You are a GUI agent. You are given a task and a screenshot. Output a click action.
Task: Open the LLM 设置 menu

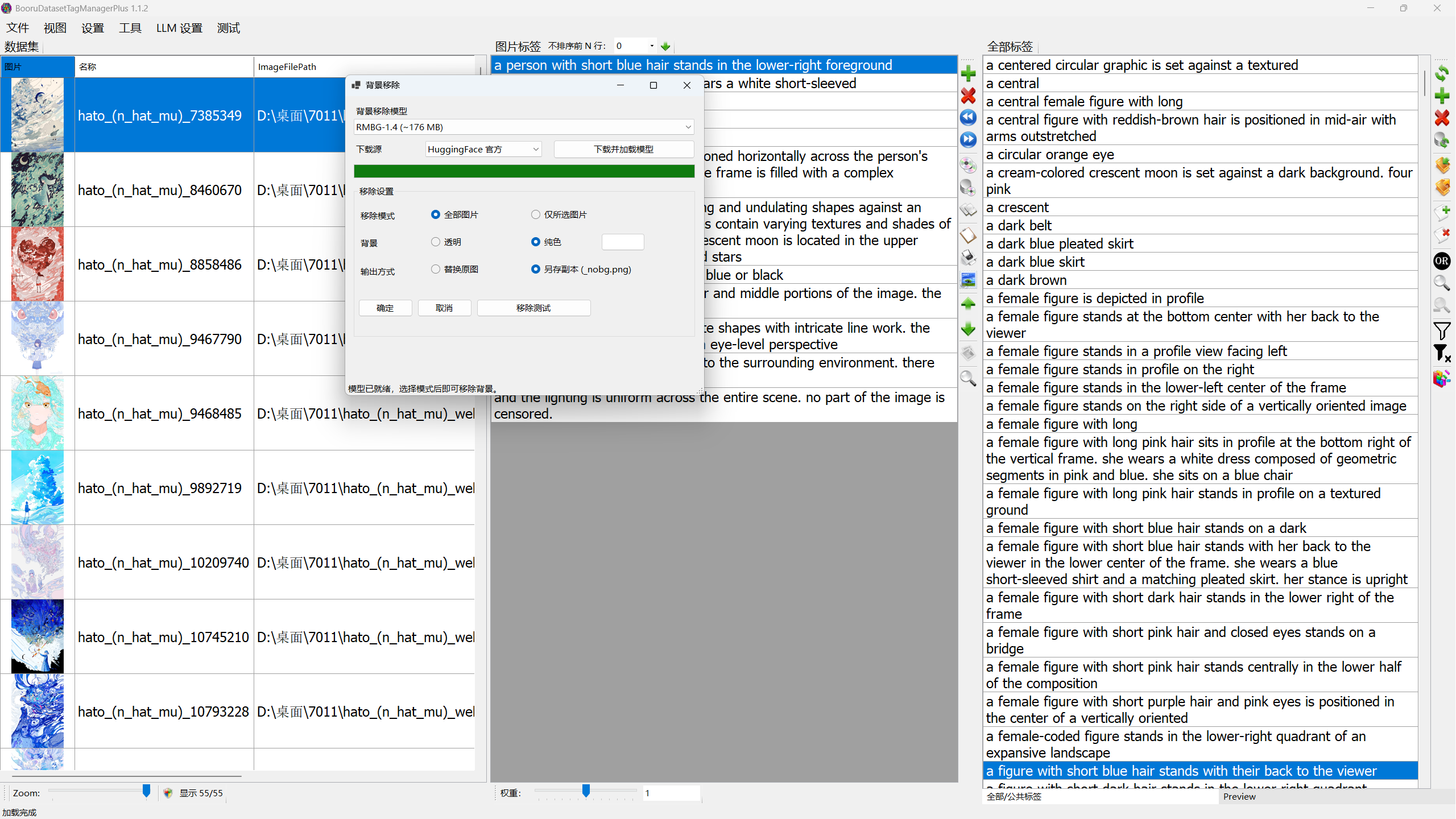[x=179, y=28]
